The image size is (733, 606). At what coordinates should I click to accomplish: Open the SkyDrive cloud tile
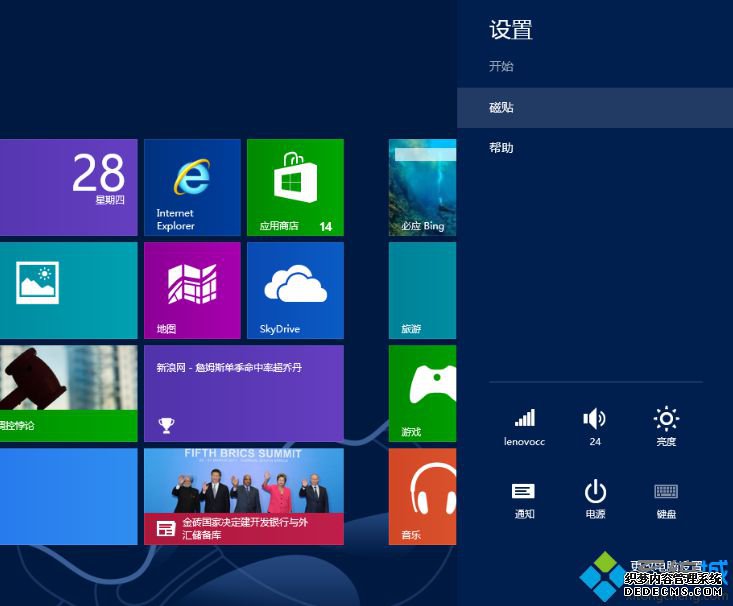pos(295,290)
